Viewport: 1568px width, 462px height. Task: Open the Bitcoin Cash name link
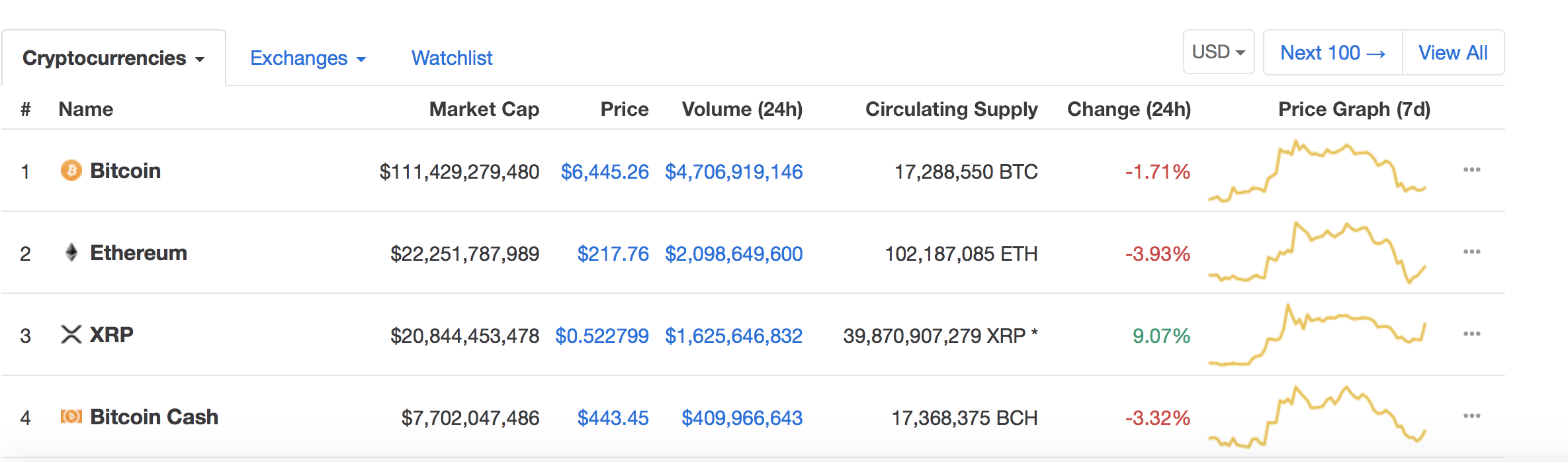[x=154, y=417]
